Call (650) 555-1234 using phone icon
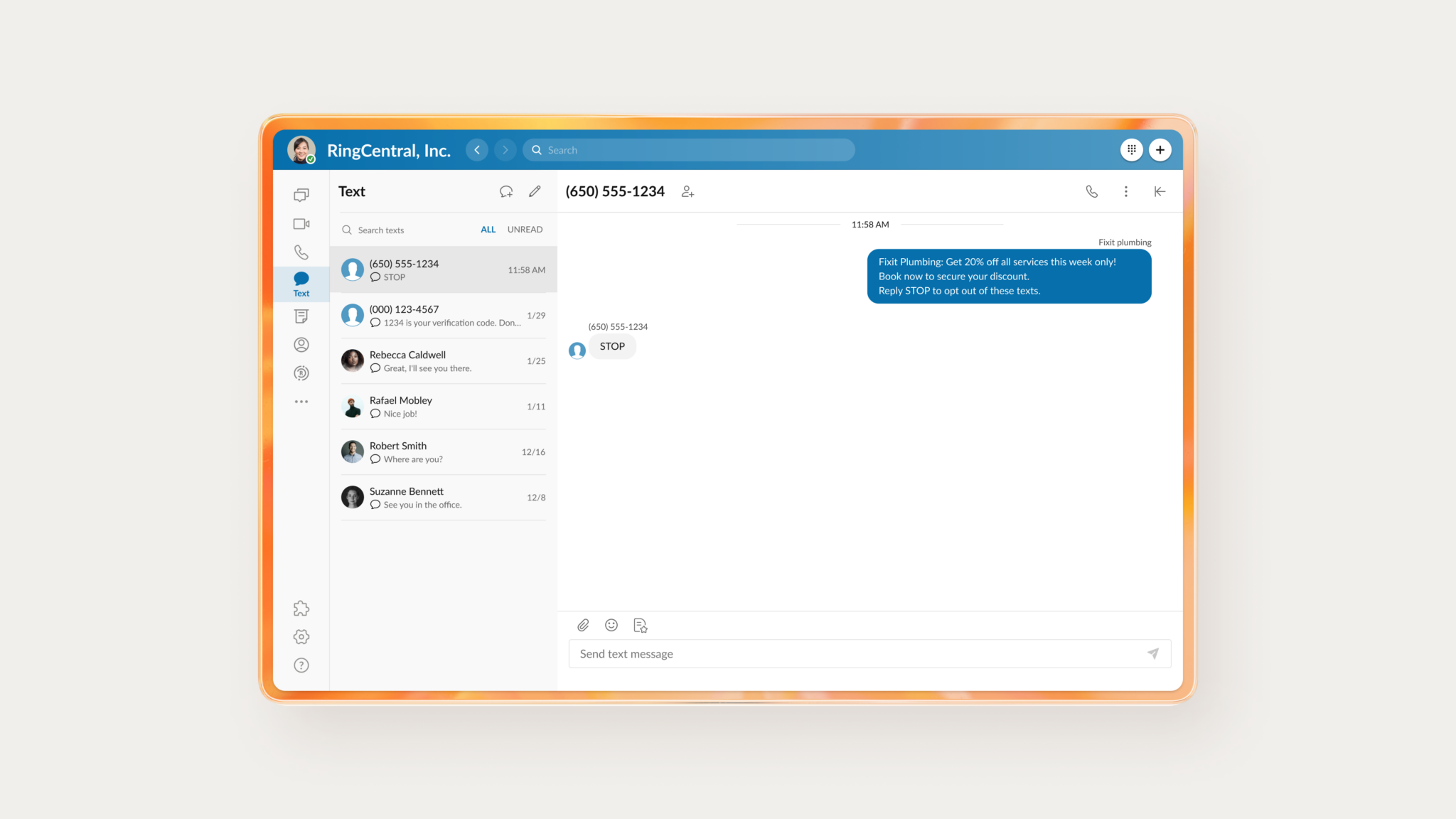Viewport: 1456px width, 819px height. tap(1092, 191)
